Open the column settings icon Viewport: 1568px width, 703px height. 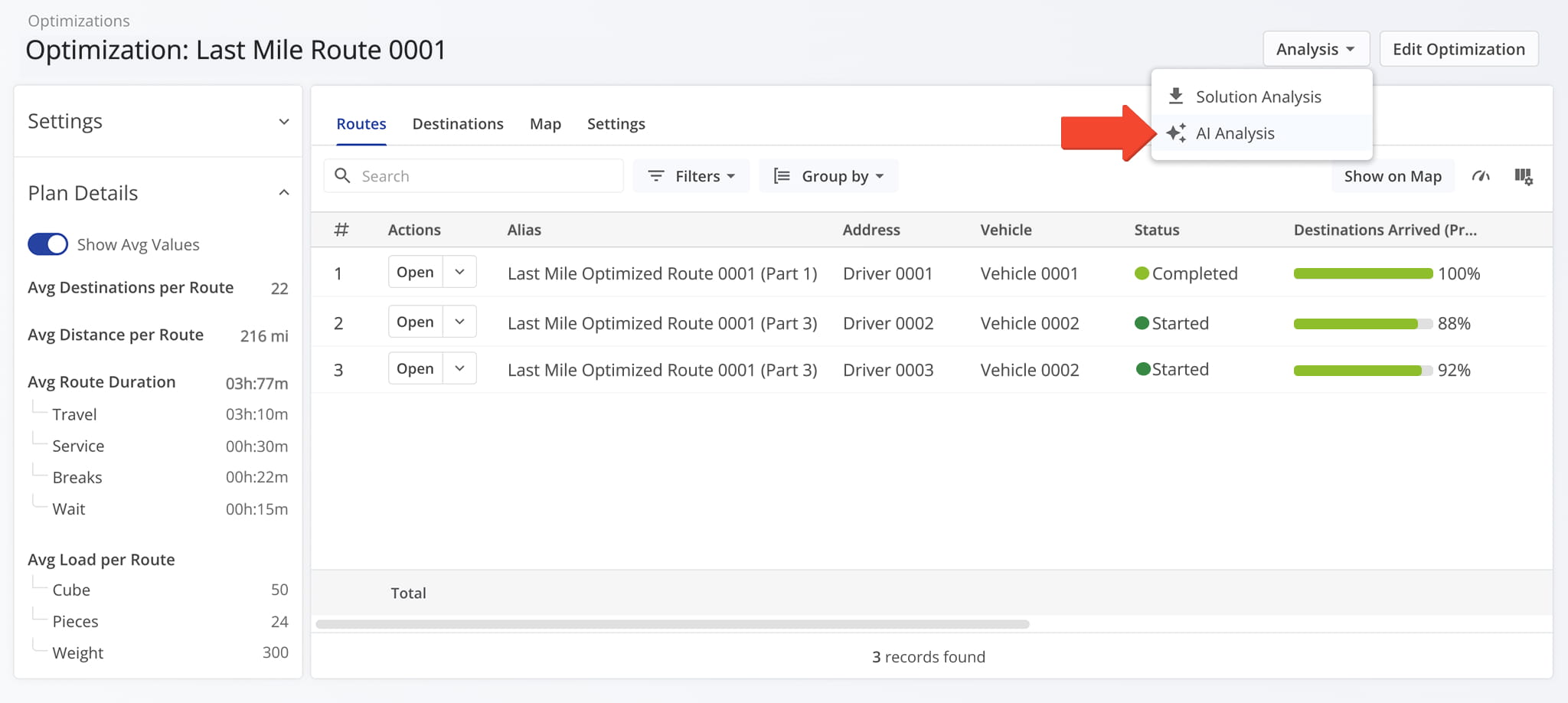click(1524, 176)
